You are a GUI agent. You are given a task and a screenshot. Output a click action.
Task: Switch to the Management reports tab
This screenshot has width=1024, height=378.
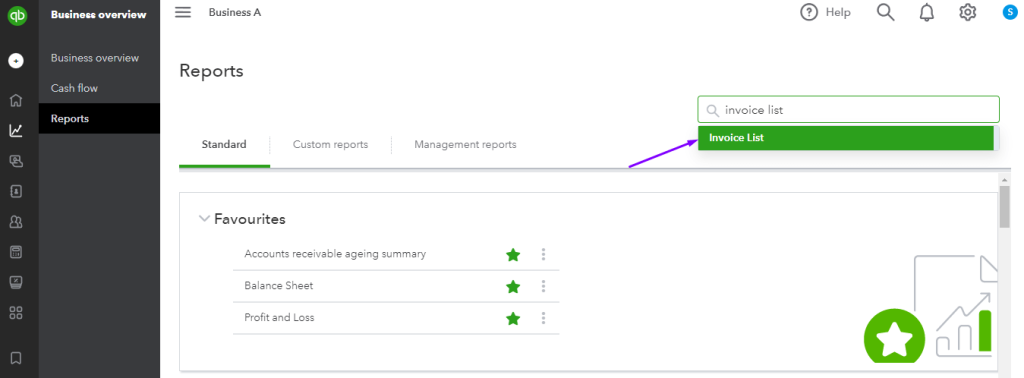click(465, 144)
